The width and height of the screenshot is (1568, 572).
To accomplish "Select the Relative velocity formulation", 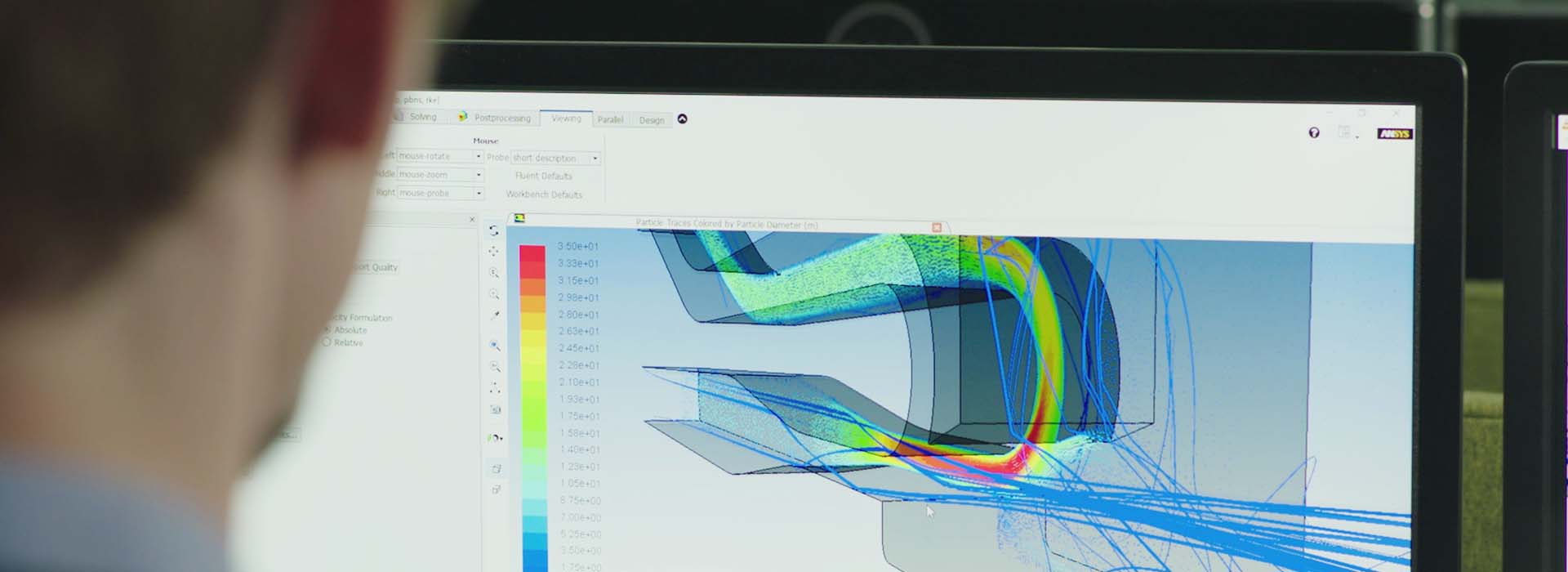I will pos(327,342).
